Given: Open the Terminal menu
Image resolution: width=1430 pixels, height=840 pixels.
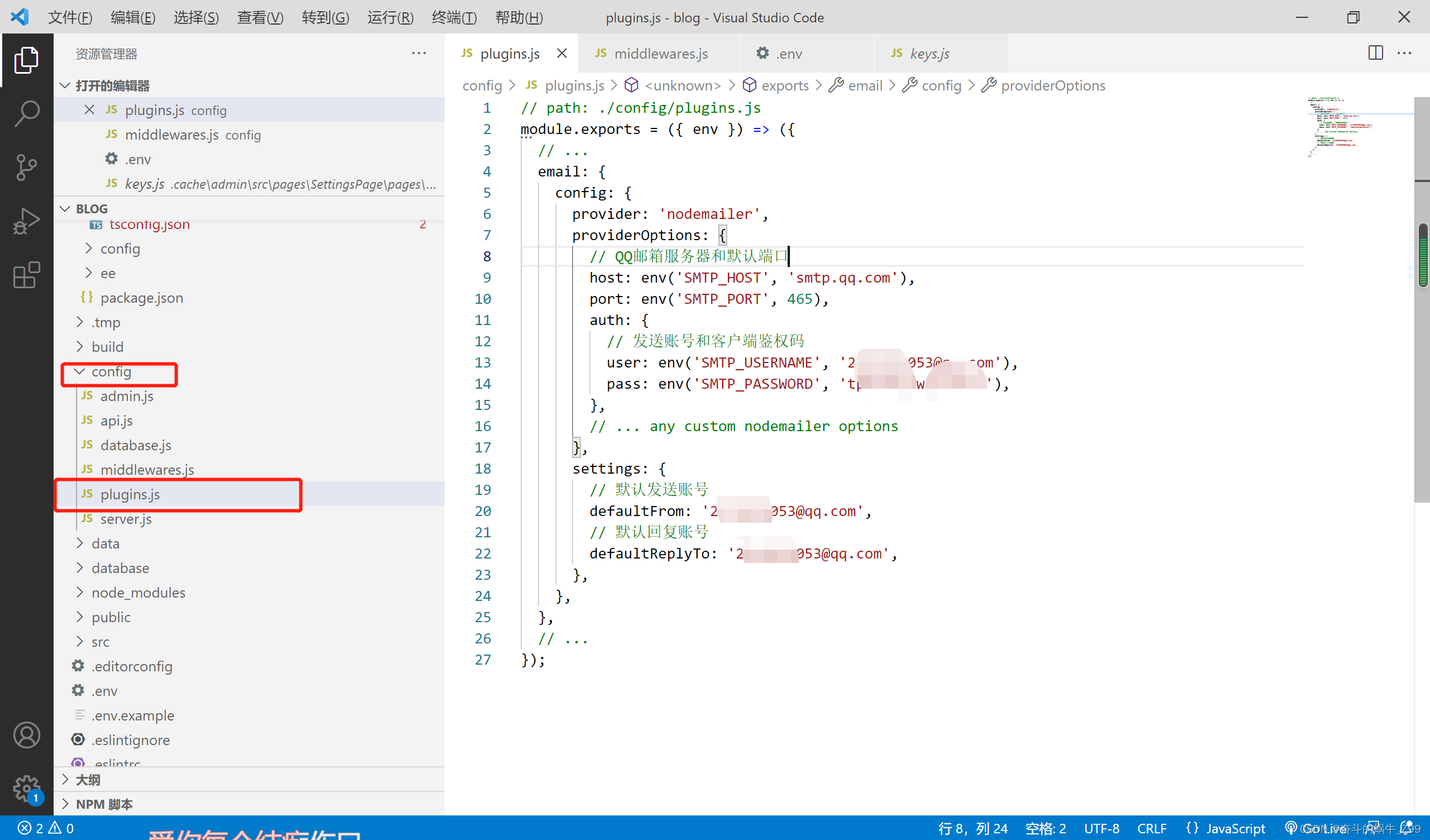Looking at the screenshot, I should (x=454, y=17).
